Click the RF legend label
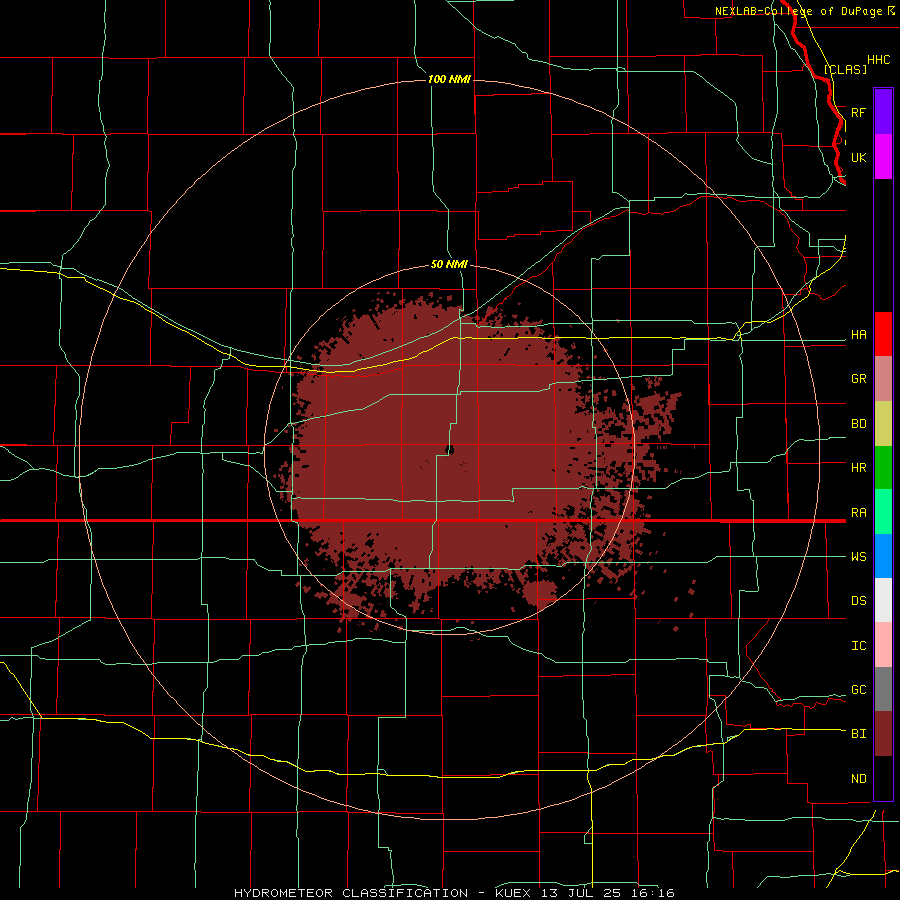This screenshot has height=900, width=900. coord(858,112)
